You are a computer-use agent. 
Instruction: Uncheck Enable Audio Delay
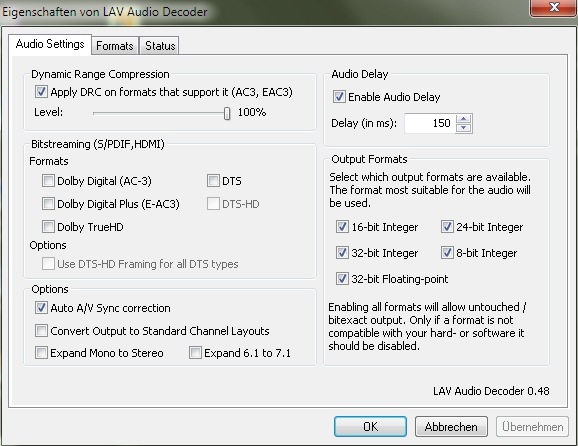339,97
